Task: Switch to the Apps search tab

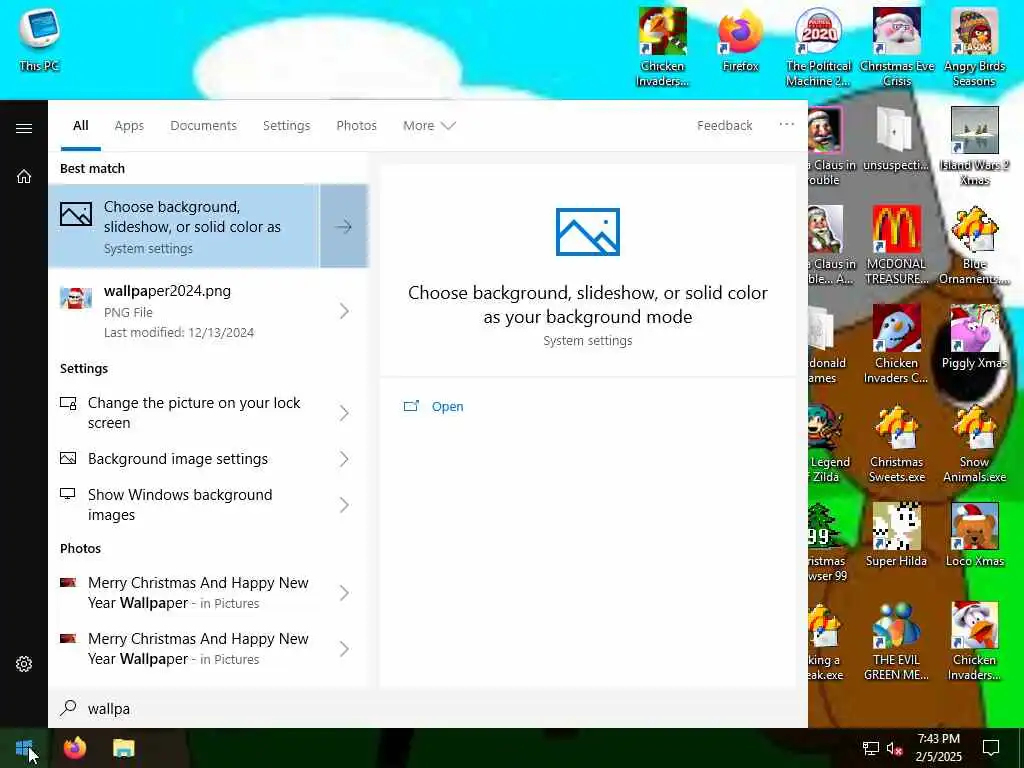Action: pyautogui.click(x=129, y=125)
